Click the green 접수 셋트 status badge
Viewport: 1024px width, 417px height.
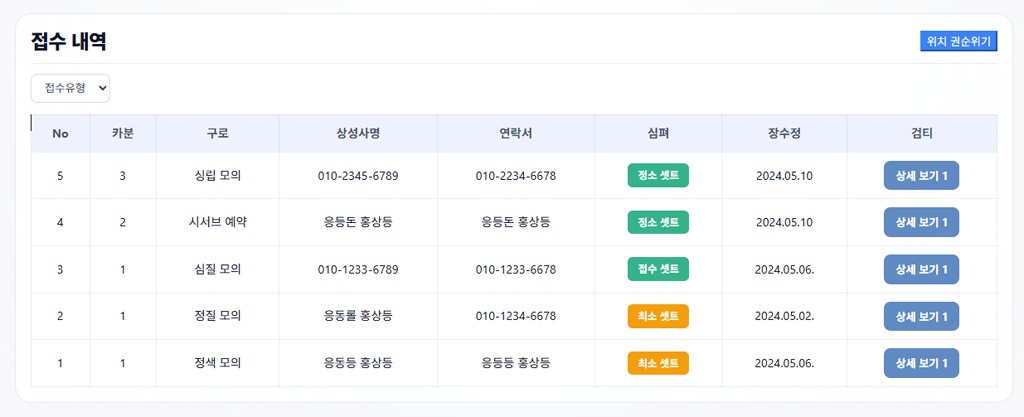(658, 269)
